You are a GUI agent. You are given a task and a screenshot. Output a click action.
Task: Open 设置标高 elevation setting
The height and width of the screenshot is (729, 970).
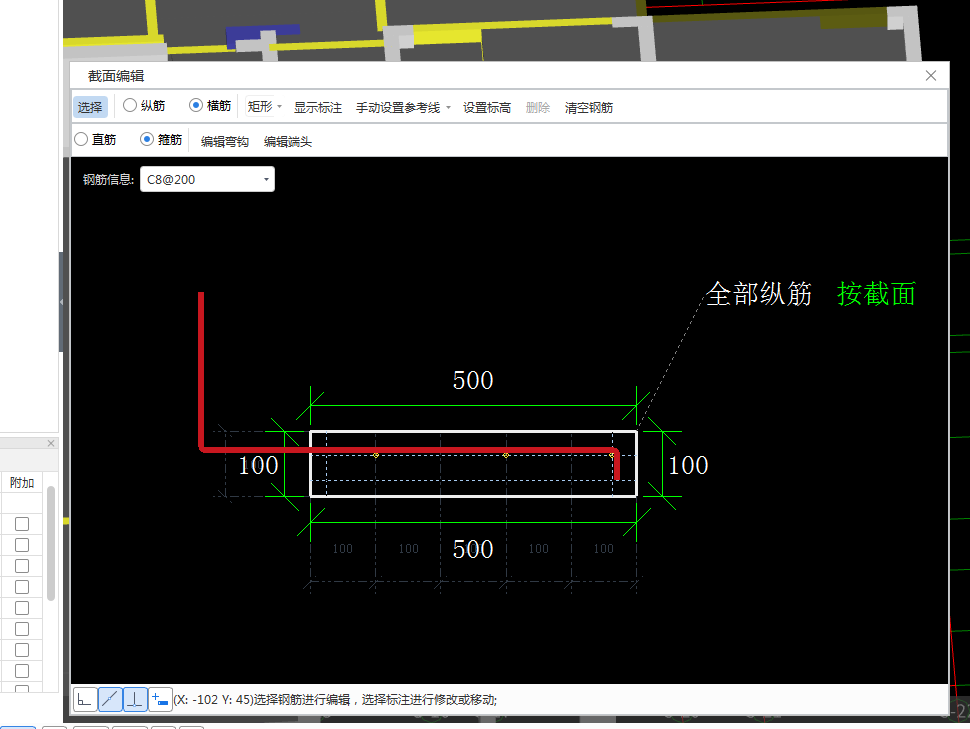[487, 108]
